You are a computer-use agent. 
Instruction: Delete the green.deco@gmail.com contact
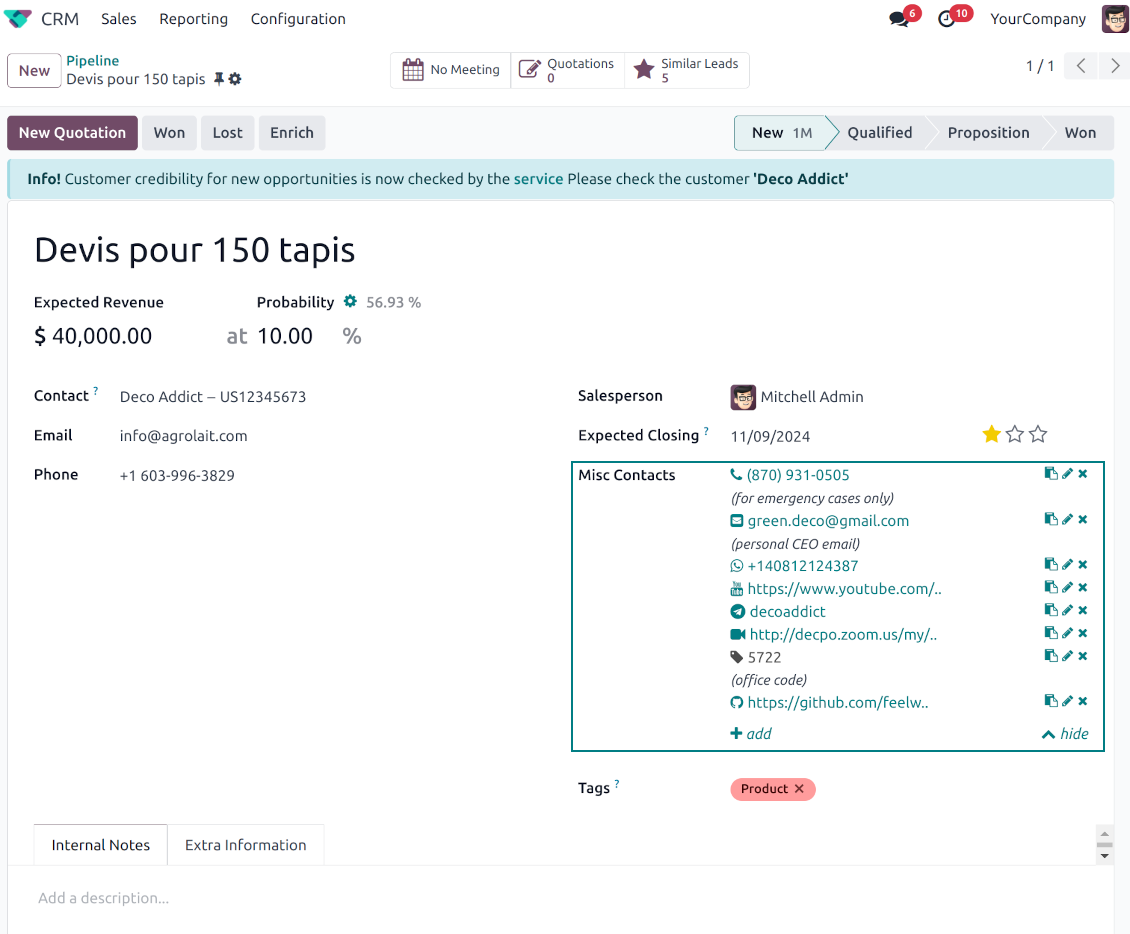[1082, 519]
